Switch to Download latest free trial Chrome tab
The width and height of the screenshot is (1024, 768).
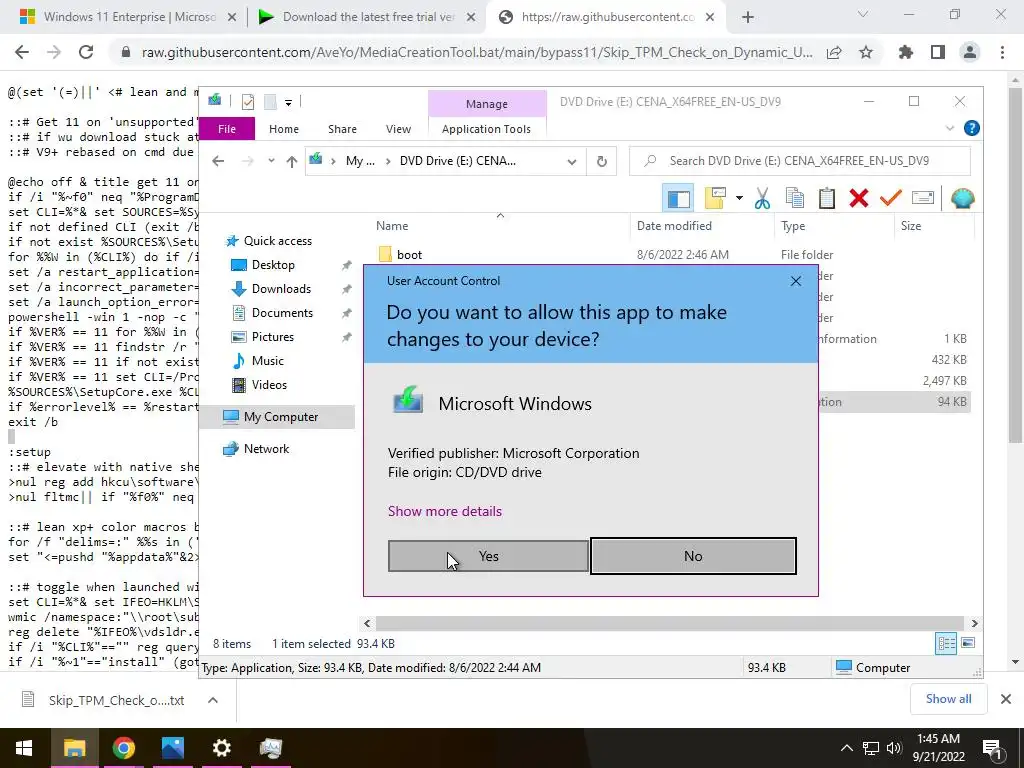click(x=367, y=17)
